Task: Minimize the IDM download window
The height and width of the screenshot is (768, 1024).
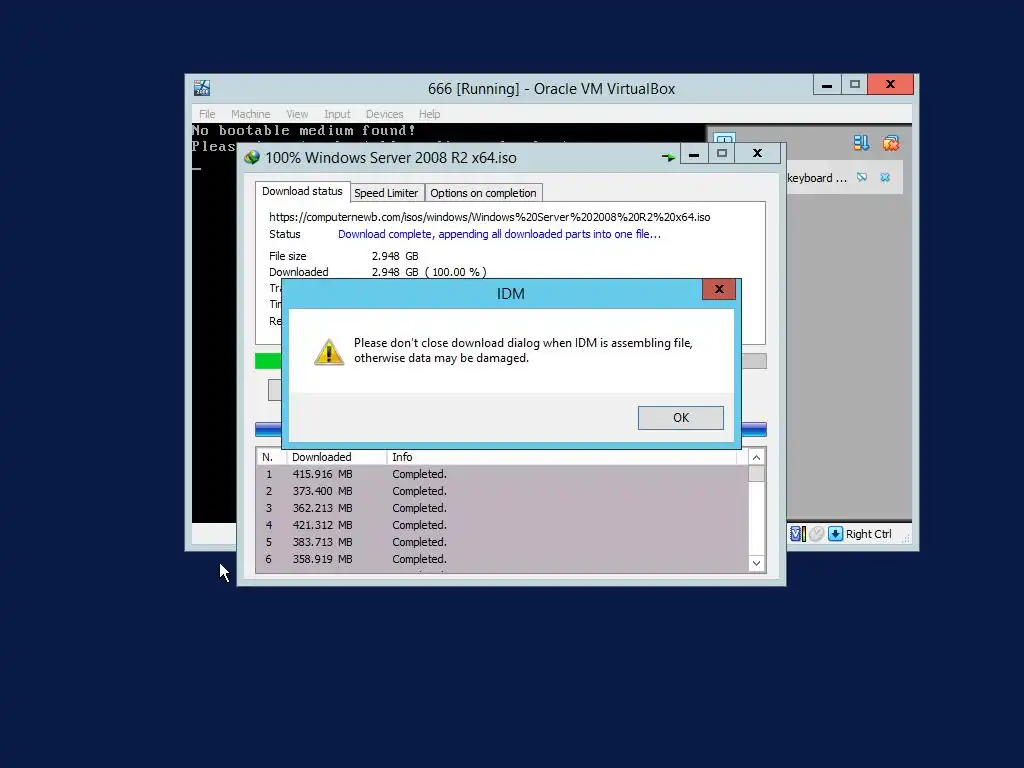Action: pos(694,154)
